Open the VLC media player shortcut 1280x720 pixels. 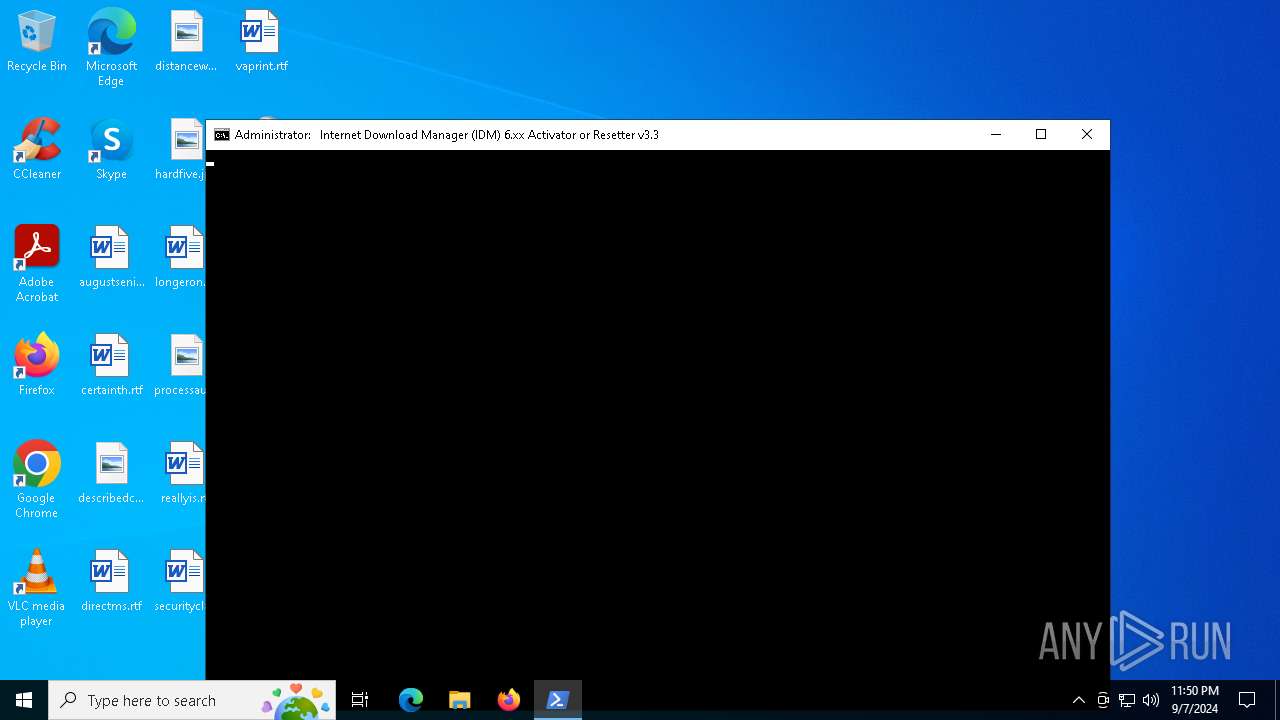(x=37, y=588)
